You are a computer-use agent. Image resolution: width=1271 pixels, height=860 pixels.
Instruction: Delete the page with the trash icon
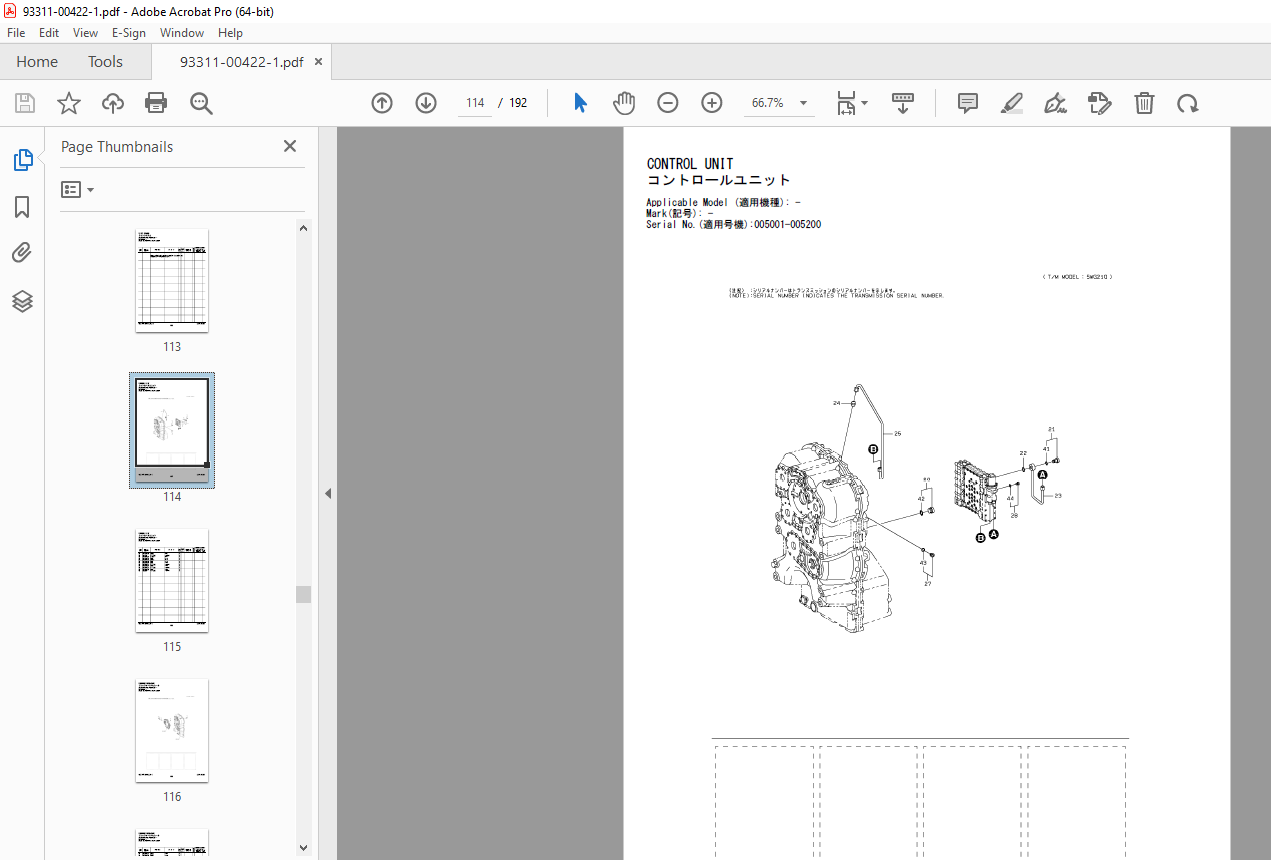[x=1144, y=103]
